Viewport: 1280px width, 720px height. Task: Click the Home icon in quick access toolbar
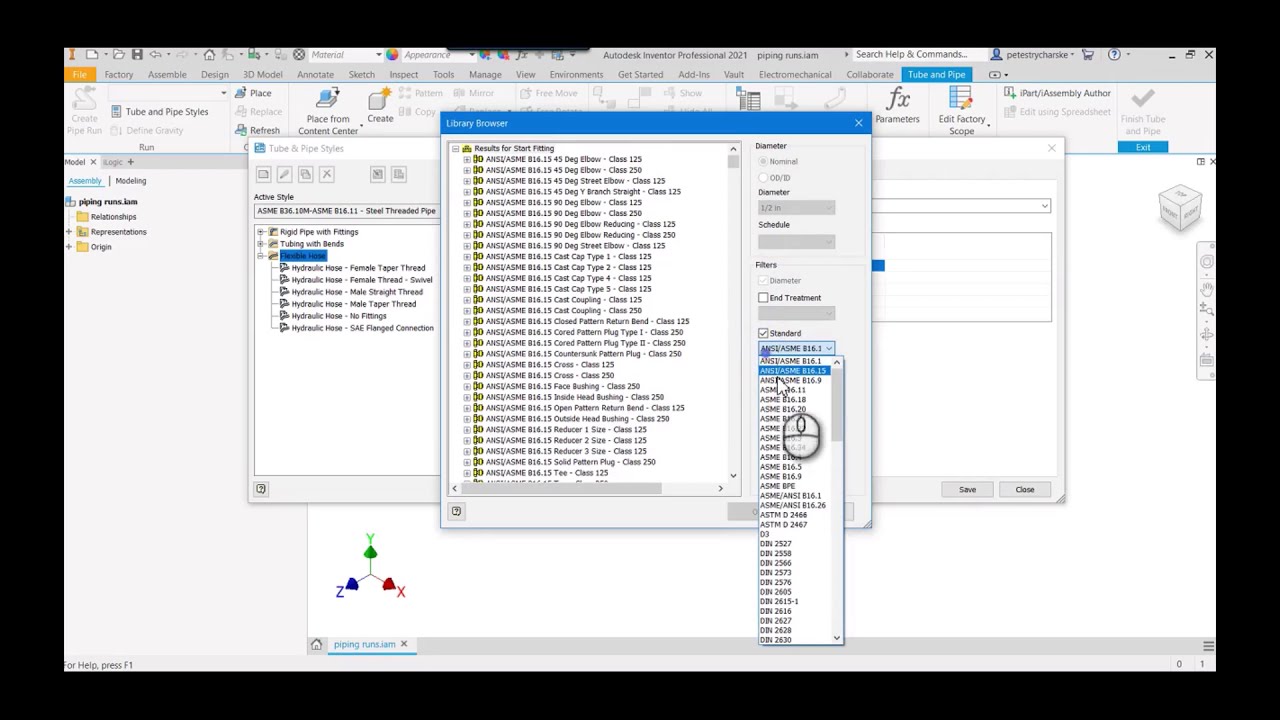click(209, 54)
